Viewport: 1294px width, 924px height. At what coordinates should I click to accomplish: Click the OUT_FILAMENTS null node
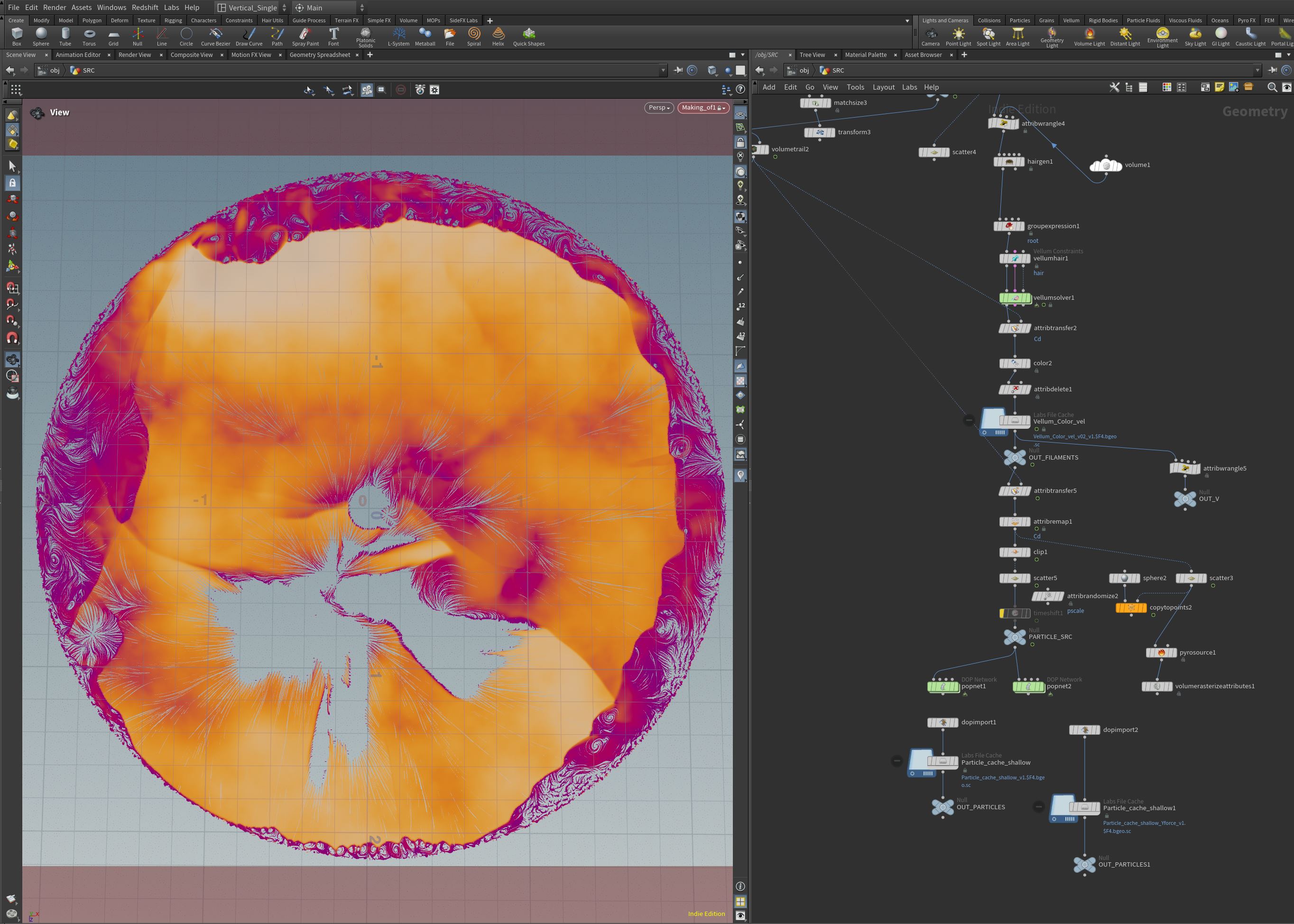tap(1015, 457)
